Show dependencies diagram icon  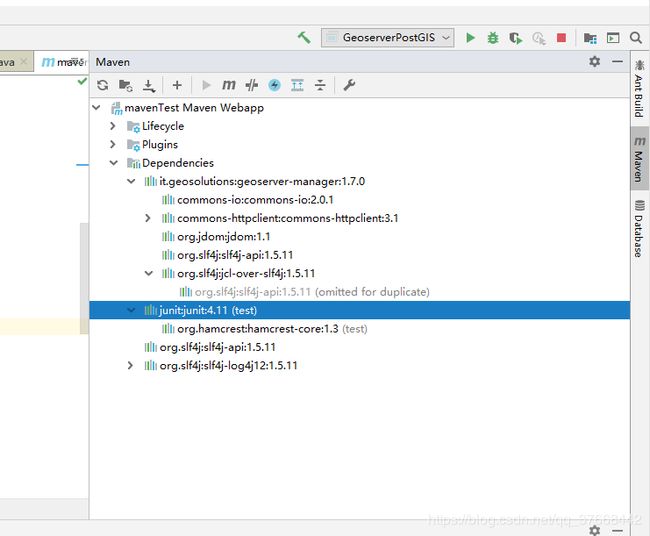click(297, 85)
